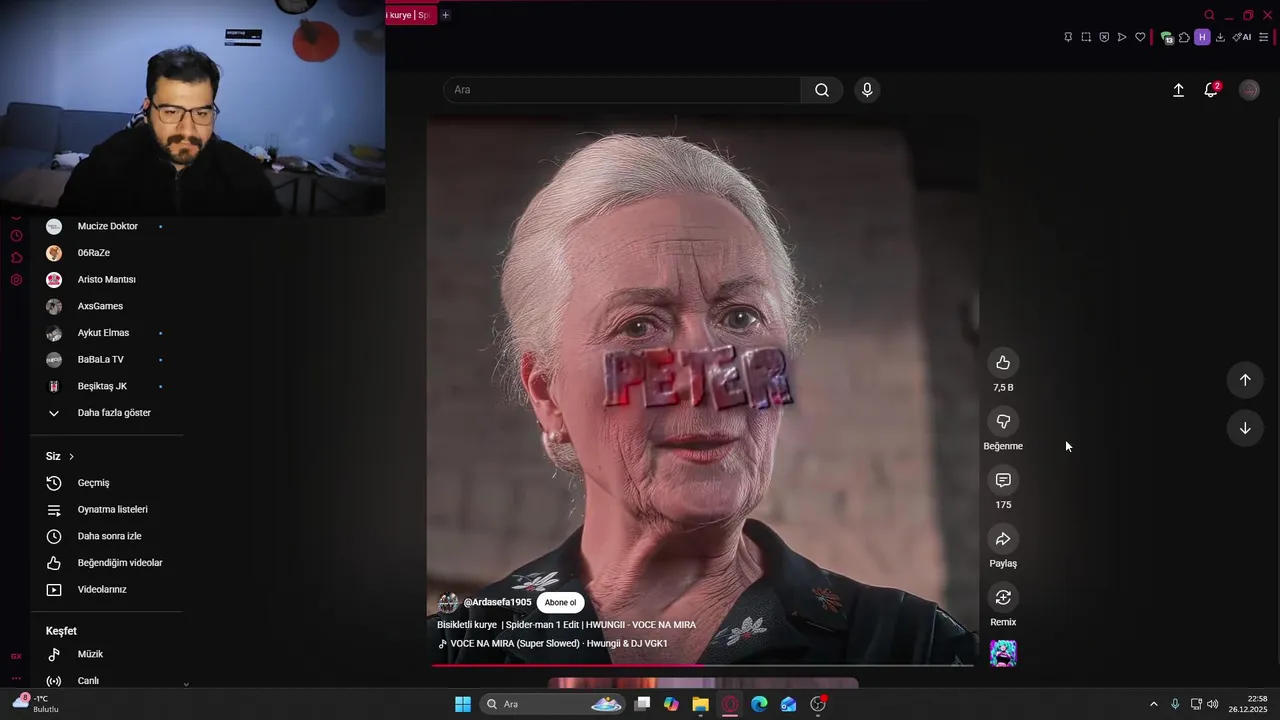Open the green extension with badge 13
Viewport: 1280px width, 720px height.
[1166, 38]
